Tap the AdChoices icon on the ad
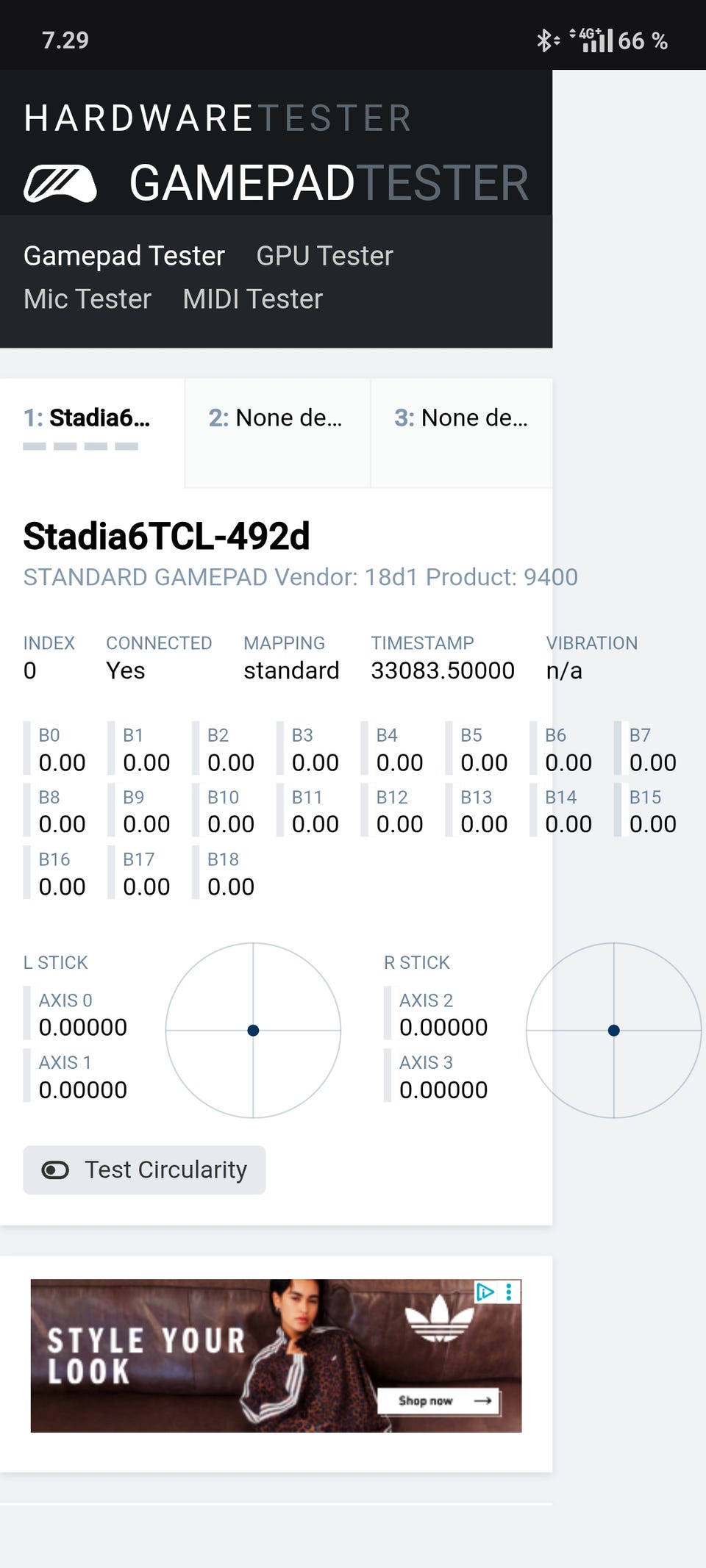The width and height of the screenshot is (706, 1568). (485, 1292)
